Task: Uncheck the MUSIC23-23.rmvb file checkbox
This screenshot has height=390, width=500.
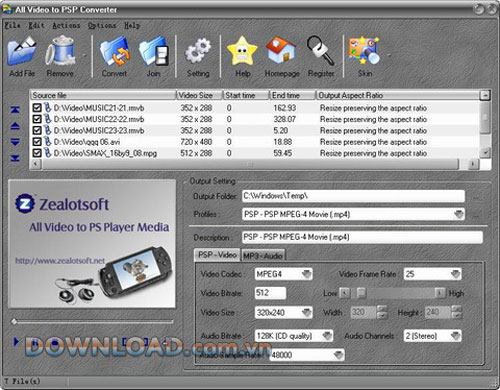Action: click(37, 130)
